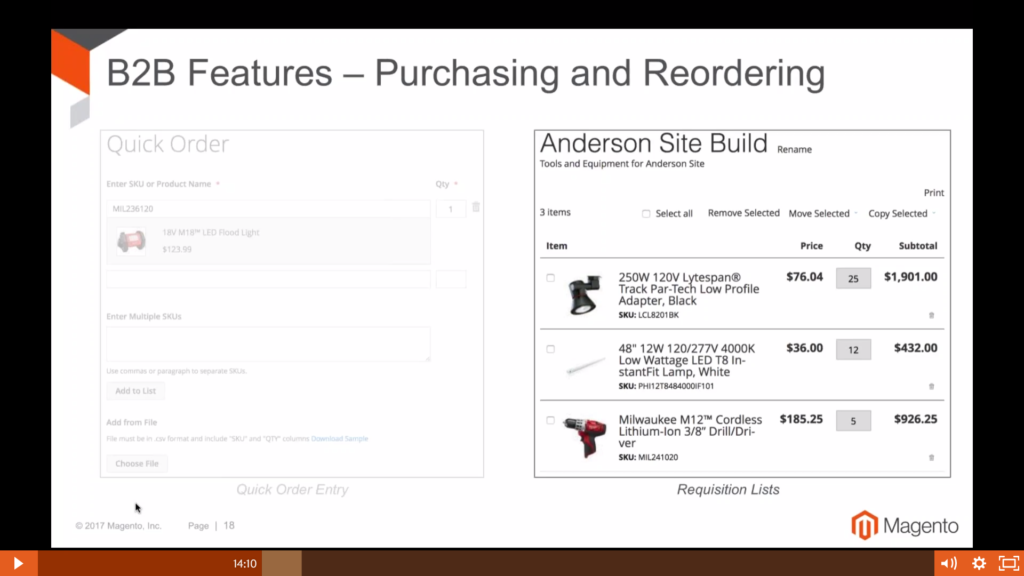Rename the Anderson Site Build list
Screen dimensions: 1024x576
point(794,150)
